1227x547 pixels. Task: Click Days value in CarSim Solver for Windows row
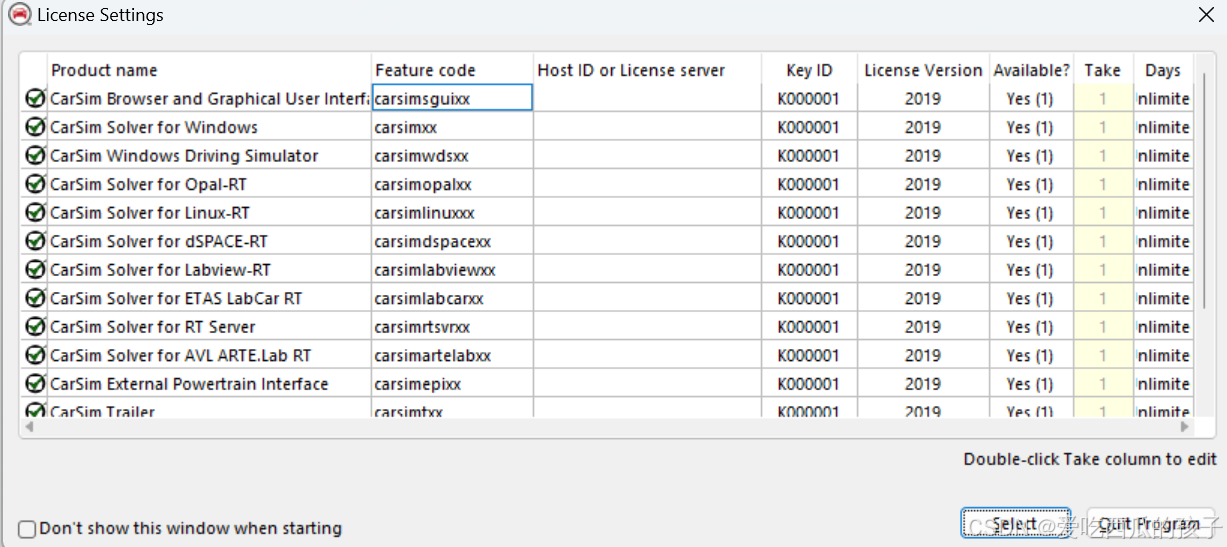[1163, 127]
